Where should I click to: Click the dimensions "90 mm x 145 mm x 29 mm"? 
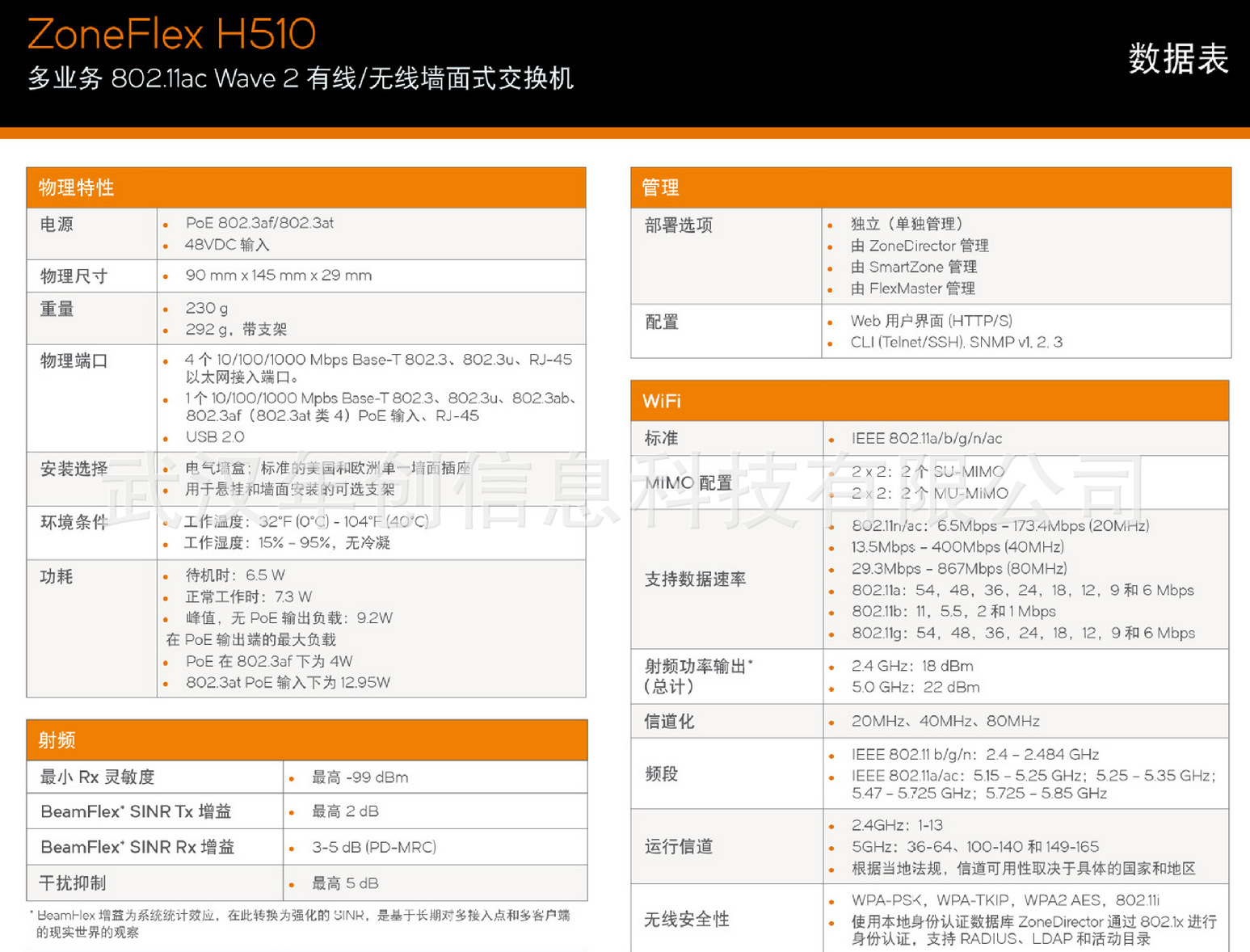[x=279, y=276]
